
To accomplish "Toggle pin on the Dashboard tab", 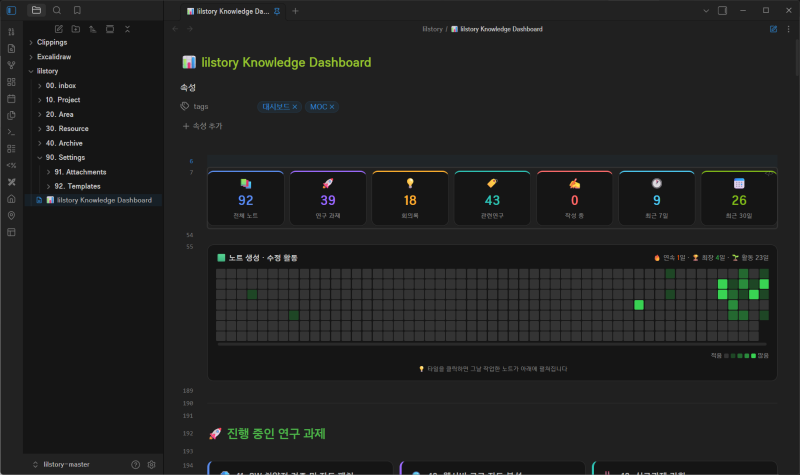I will coord(277,11).
